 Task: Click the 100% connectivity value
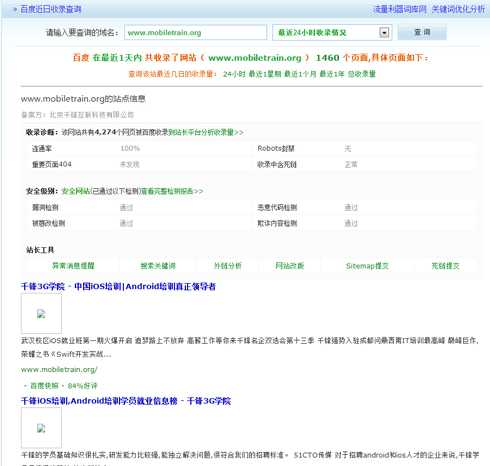coord(130,148)
